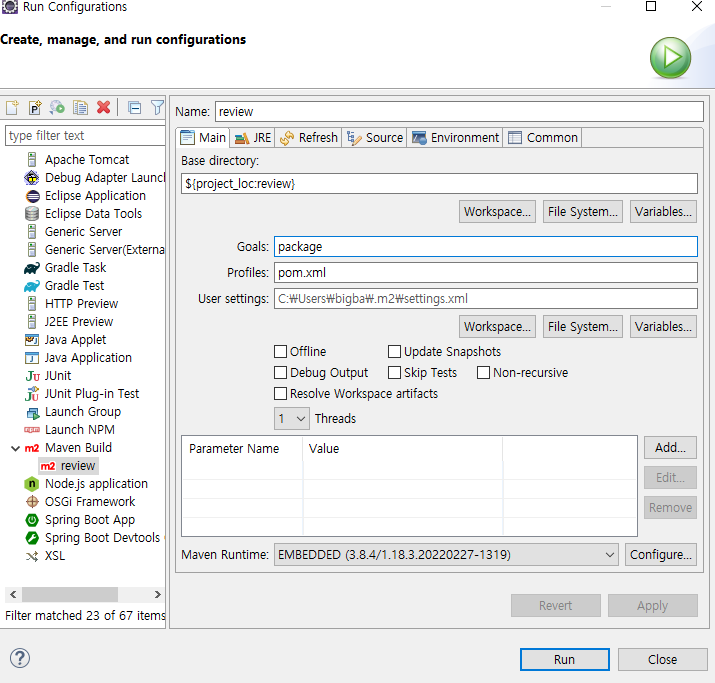Switch to the Source tab
715x683 pixels.
pos(375,138)
